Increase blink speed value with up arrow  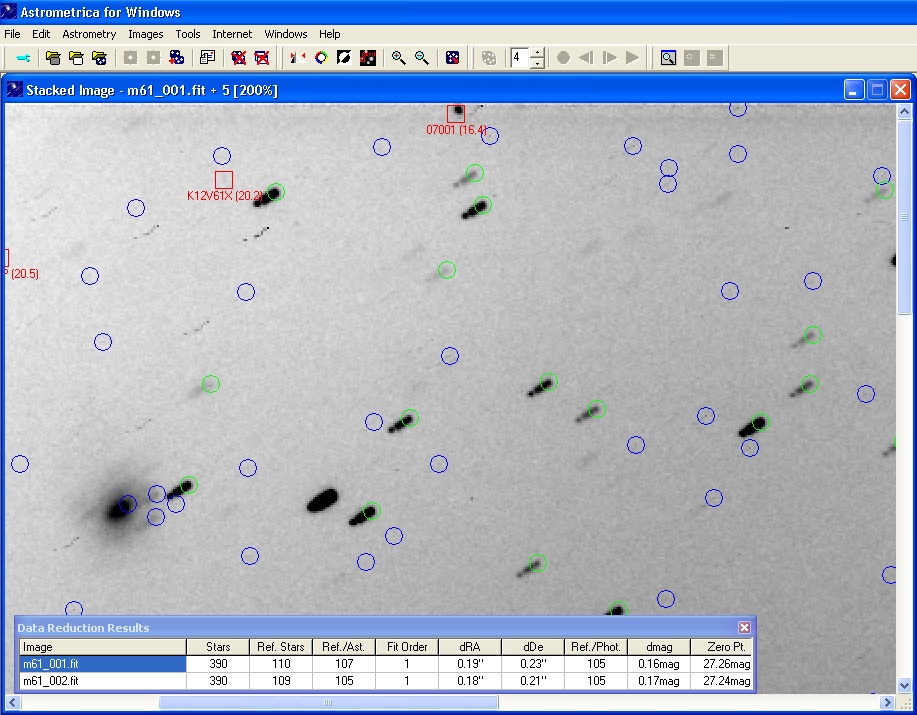(537, 53)
